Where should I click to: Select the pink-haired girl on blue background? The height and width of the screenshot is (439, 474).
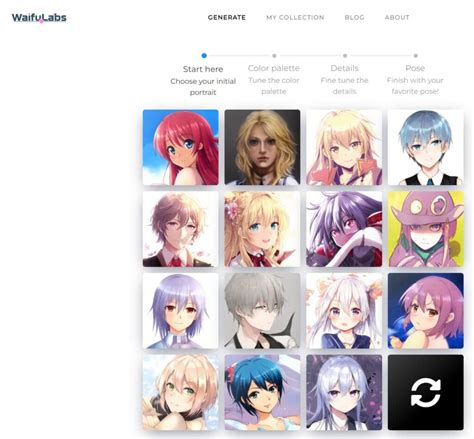tap(425, 311)
